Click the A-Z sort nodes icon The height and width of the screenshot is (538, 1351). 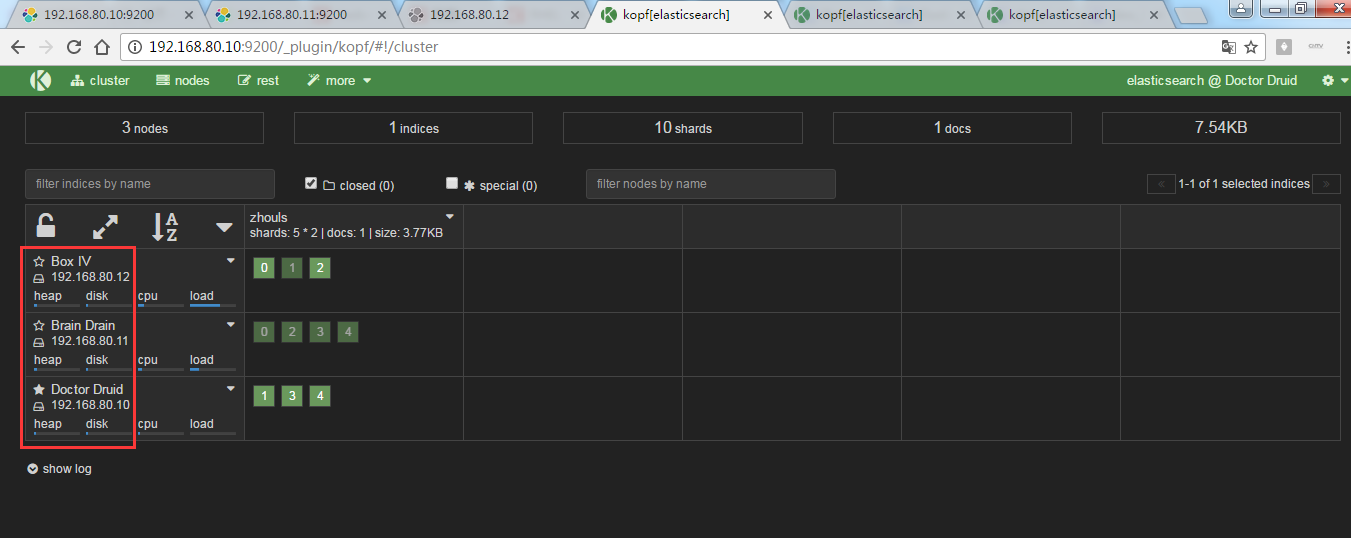[x=165, y=227]
